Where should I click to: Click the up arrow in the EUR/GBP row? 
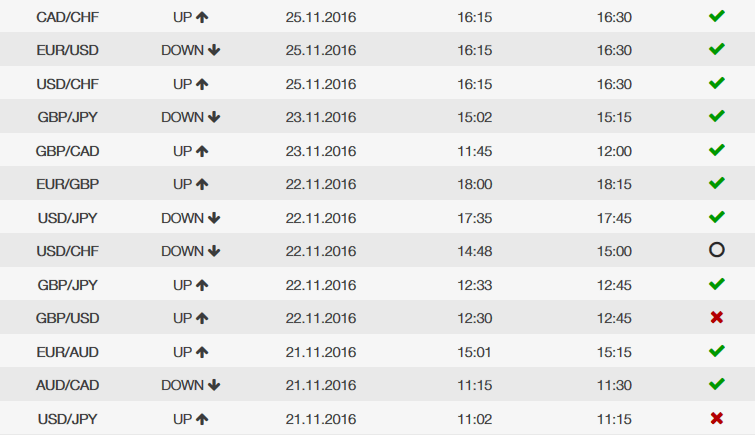coord(202,185)
